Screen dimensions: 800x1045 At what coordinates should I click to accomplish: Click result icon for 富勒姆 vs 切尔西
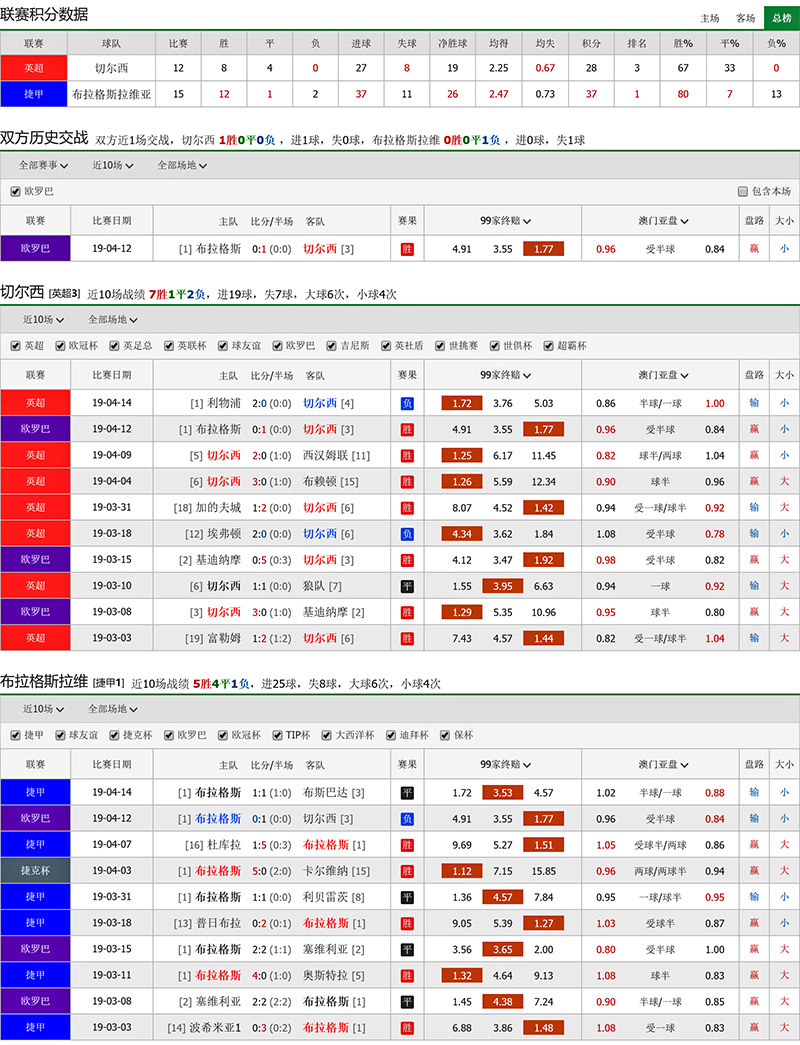pyautogui.click(x=407, y=638)
